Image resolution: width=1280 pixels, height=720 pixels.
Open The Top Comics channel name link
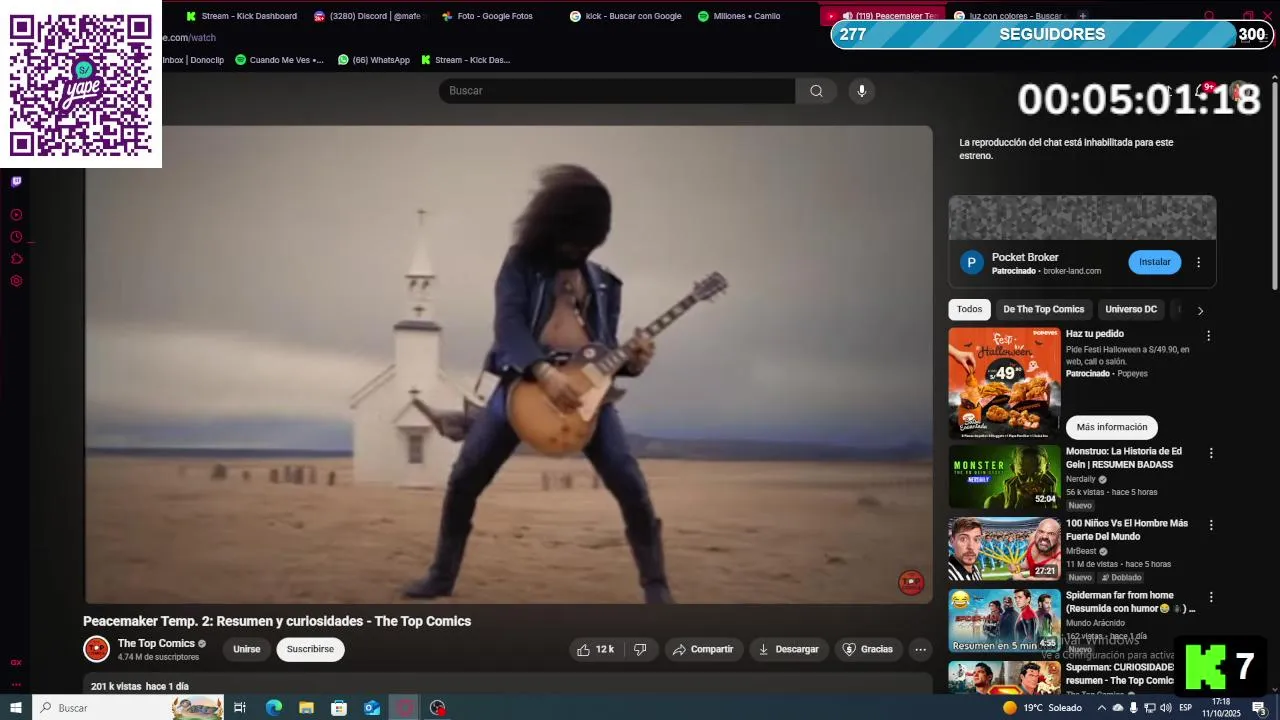tap(156, 643)
